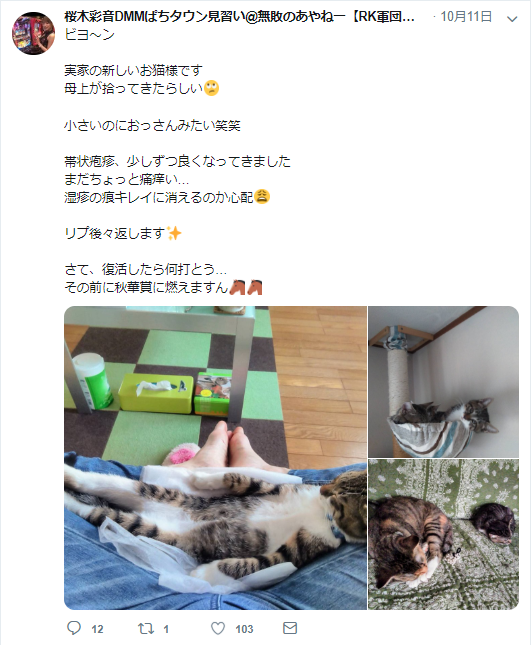Image resolution: width=531 pixels, height=645 pixels.
Task: Click the reply count 12
Action: click(x=97, y=629)
